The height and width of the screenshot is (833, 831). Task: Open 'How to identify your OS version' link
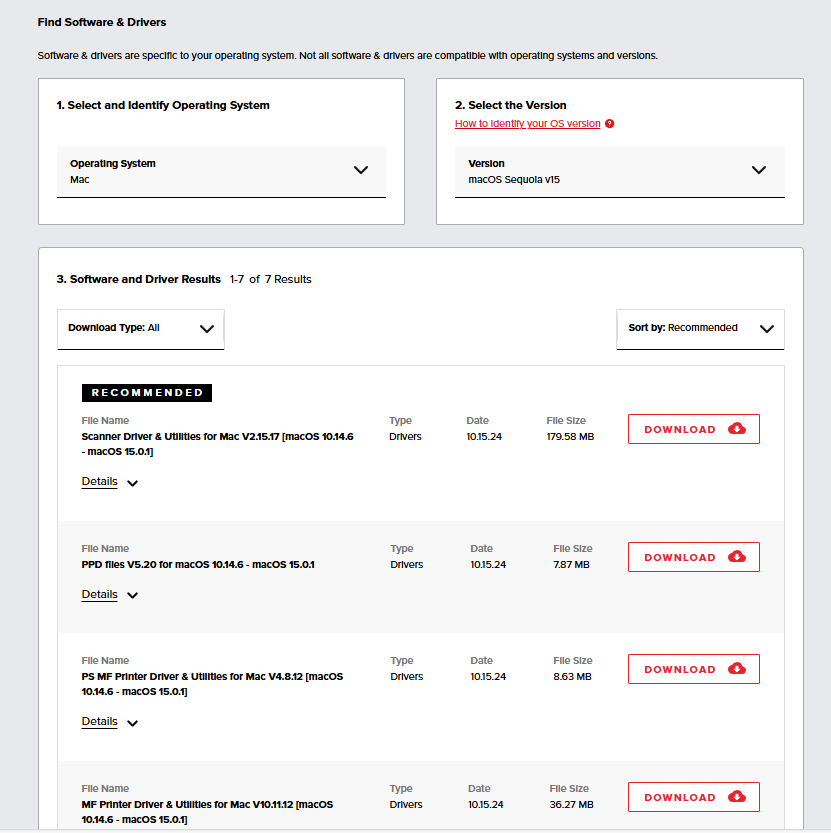tap(527, 124)
